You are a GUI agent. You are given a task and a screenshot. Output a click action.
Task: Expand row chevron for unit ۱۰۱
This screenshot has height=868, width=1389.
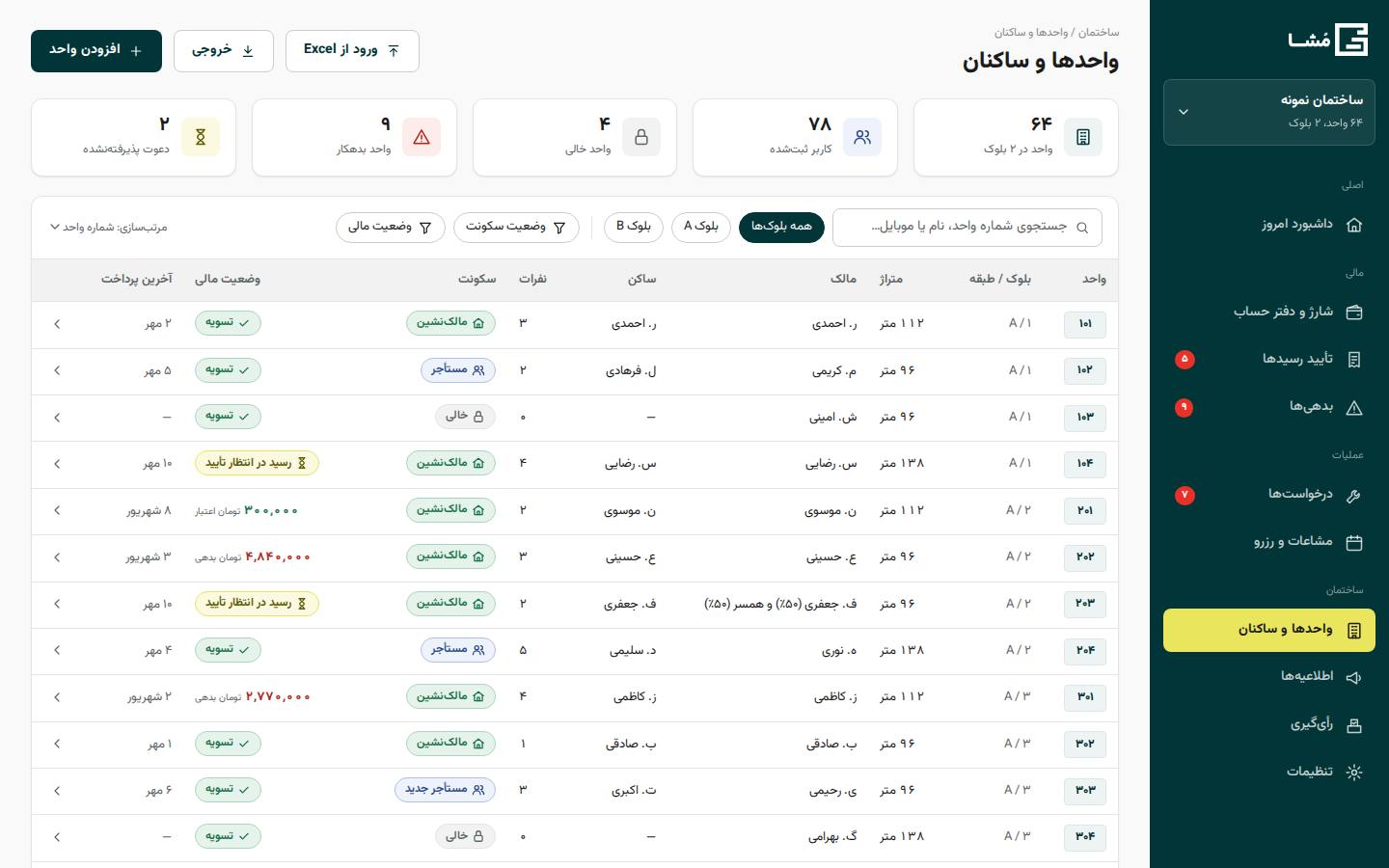pyautogui.click(x=57, y=324)
